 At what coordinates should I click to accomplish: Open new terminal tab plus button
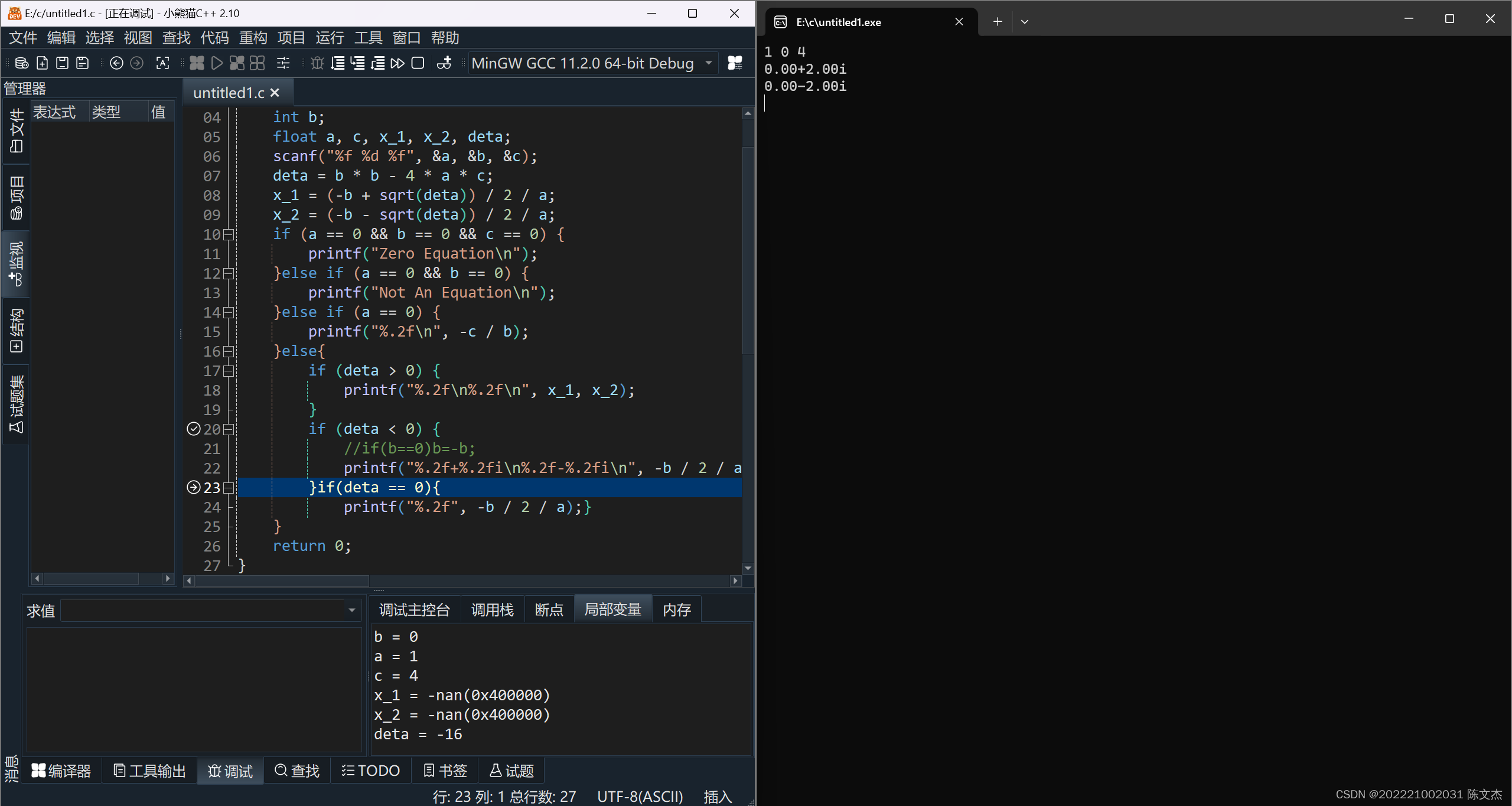tap(998, 22)
